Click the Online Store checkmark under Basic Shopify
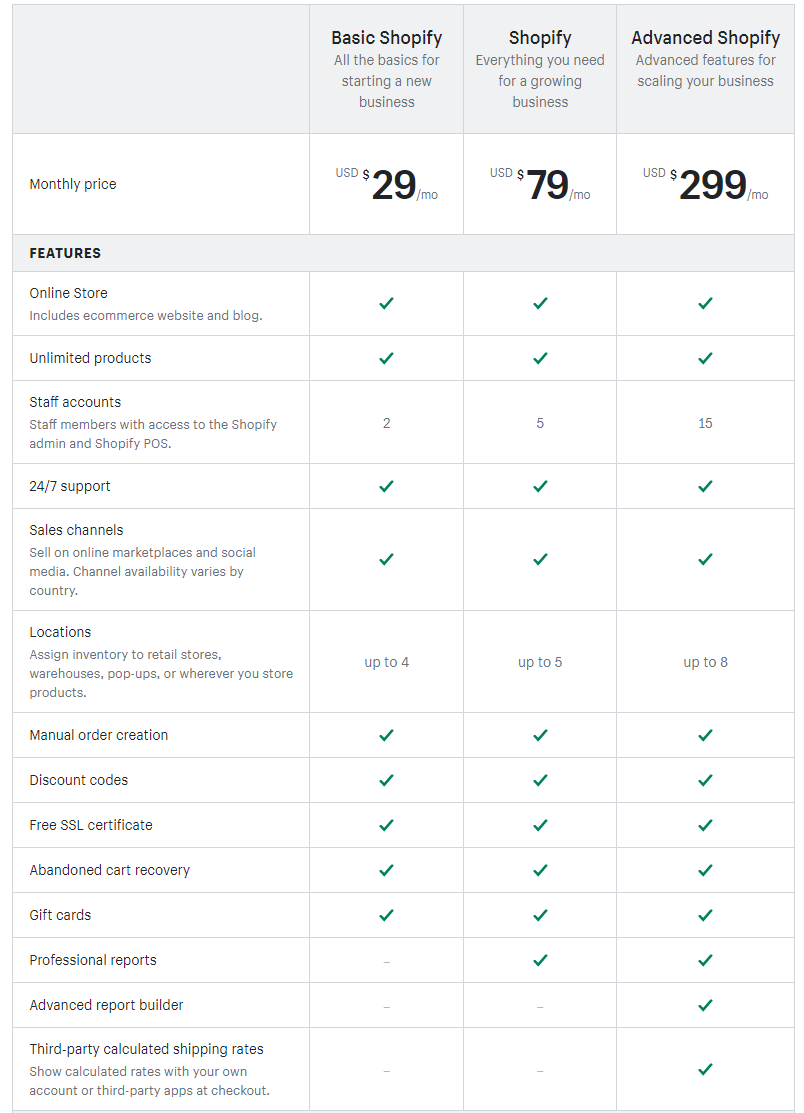804x1113 pixels. (x=386, y=303)
